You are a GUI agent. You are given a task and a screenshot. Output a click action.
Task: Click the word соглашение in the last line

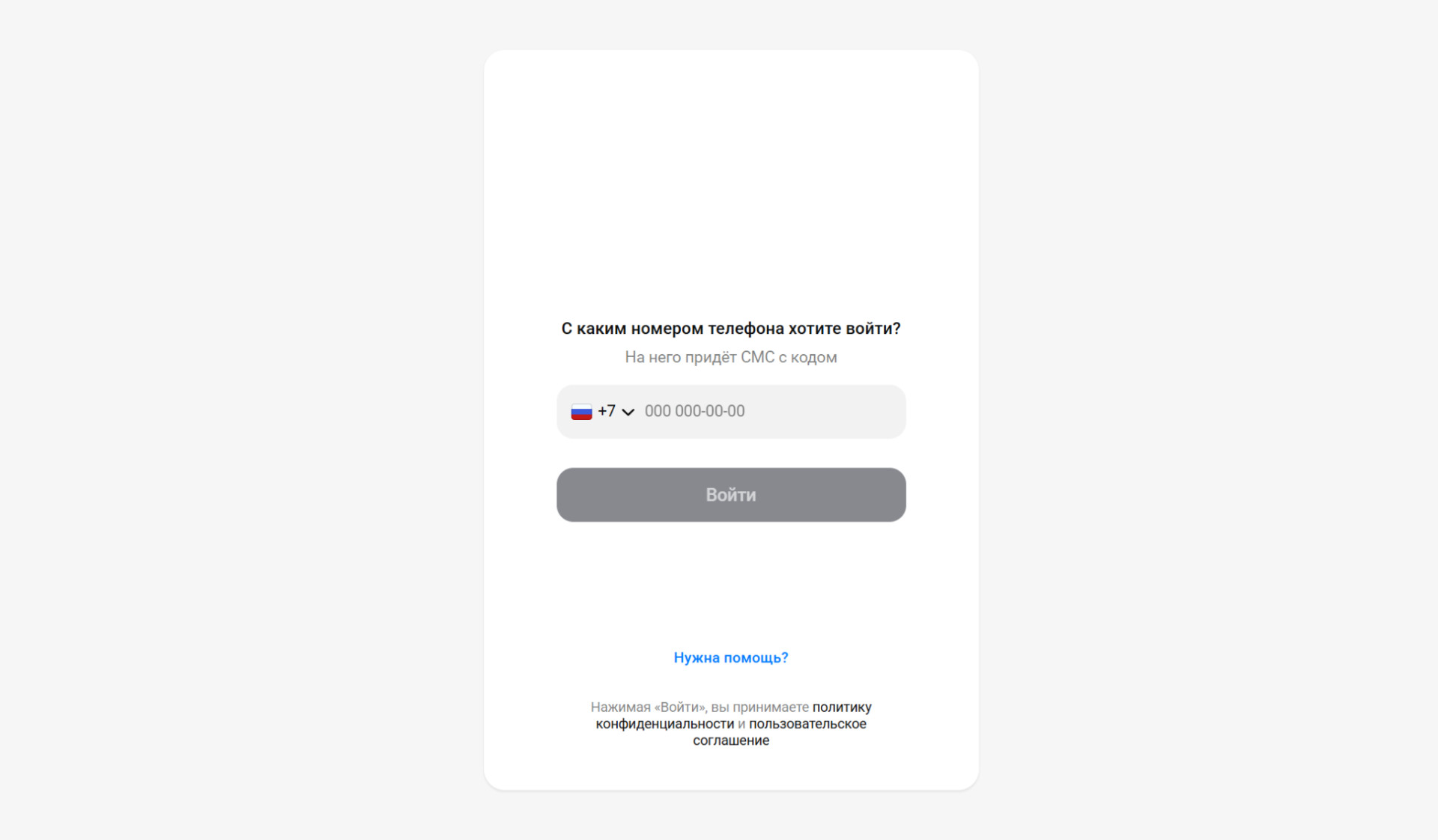tap(731, 740)
